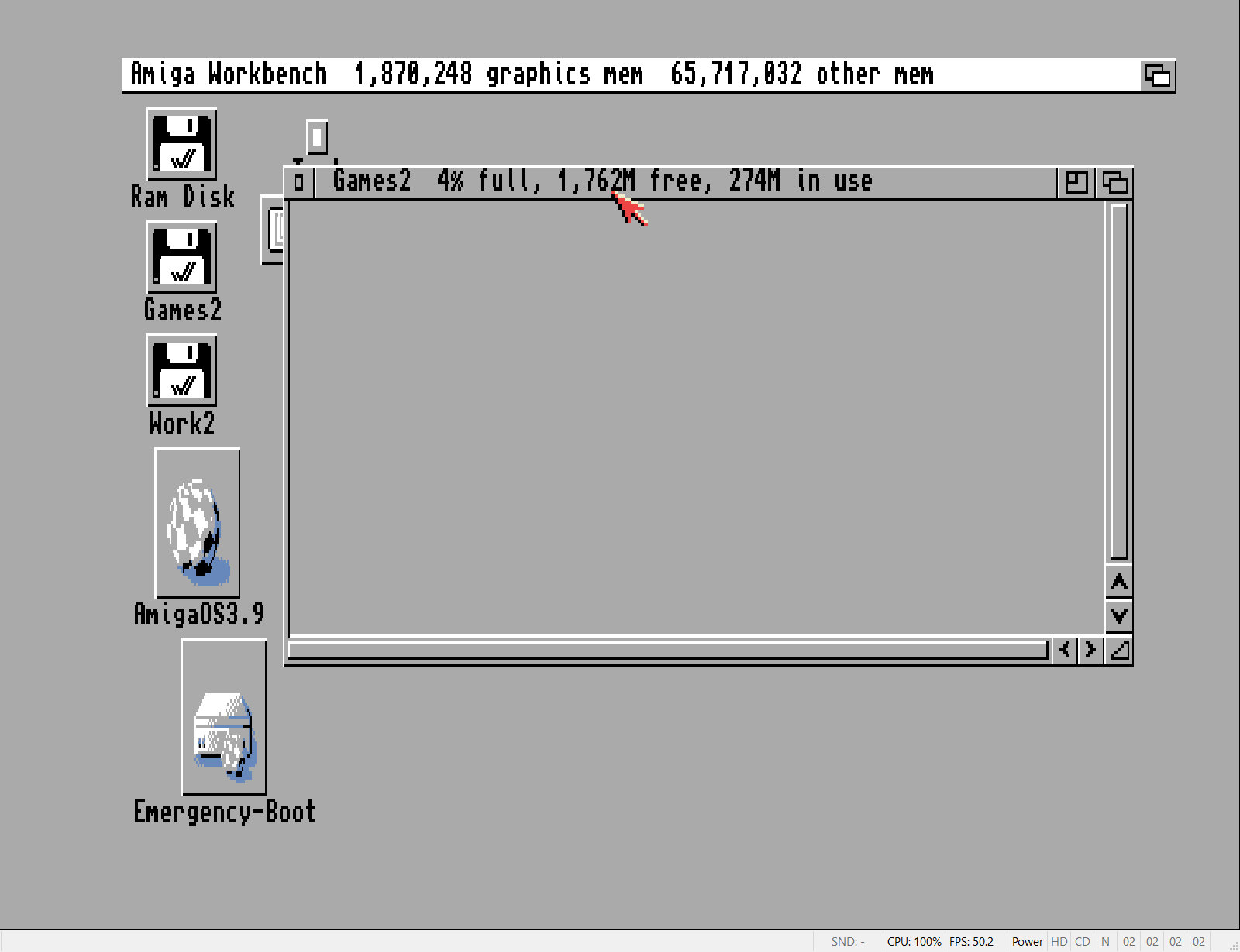Image resolution: width=1240 pixels, height=952 pixels.
Task: Click the HD indicator in the emulator status bar
Action: tap(1059, 942)
